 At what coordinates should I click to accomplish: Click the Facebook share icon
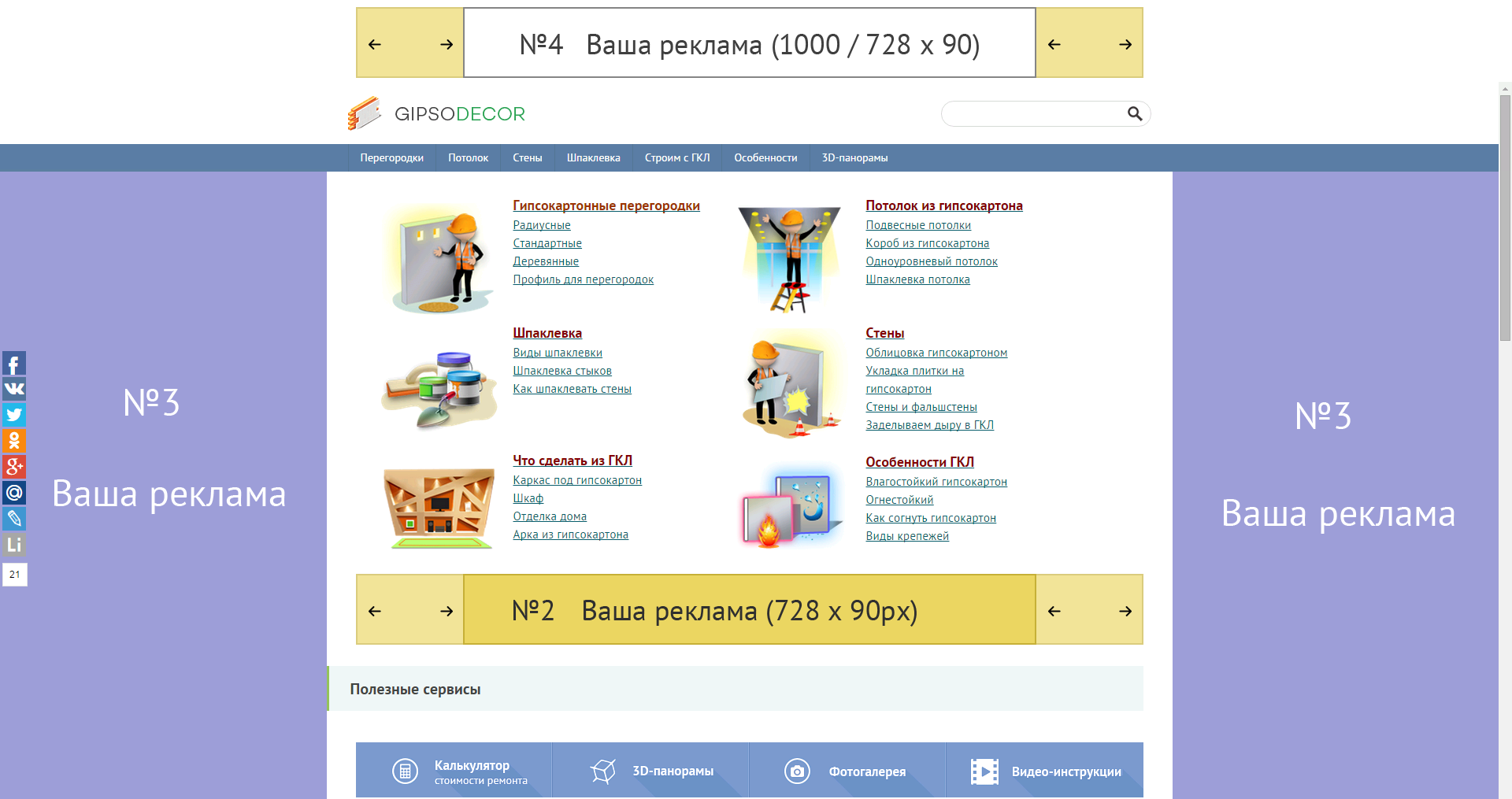(x=14, y=363)
